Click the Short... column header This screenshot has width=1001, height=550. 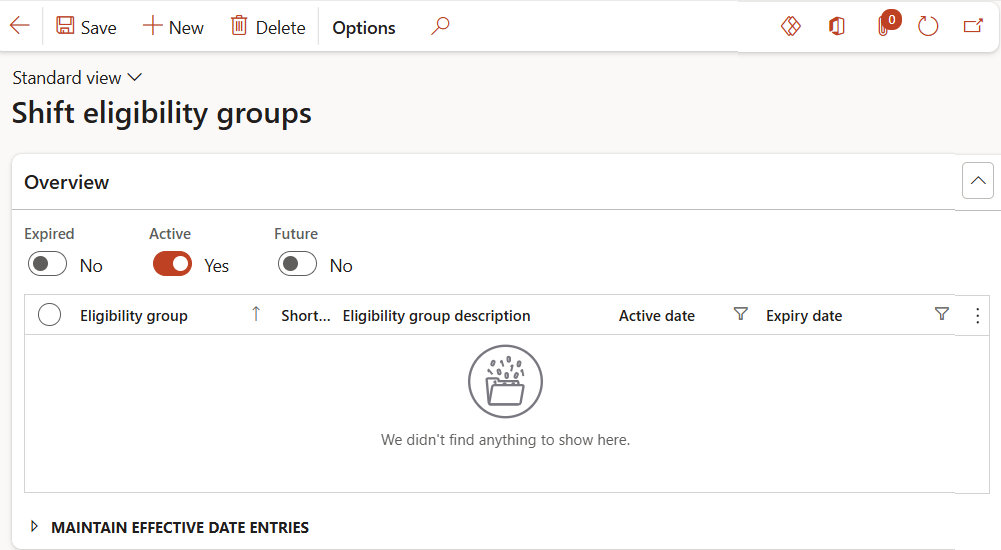(x=306, y=315)
